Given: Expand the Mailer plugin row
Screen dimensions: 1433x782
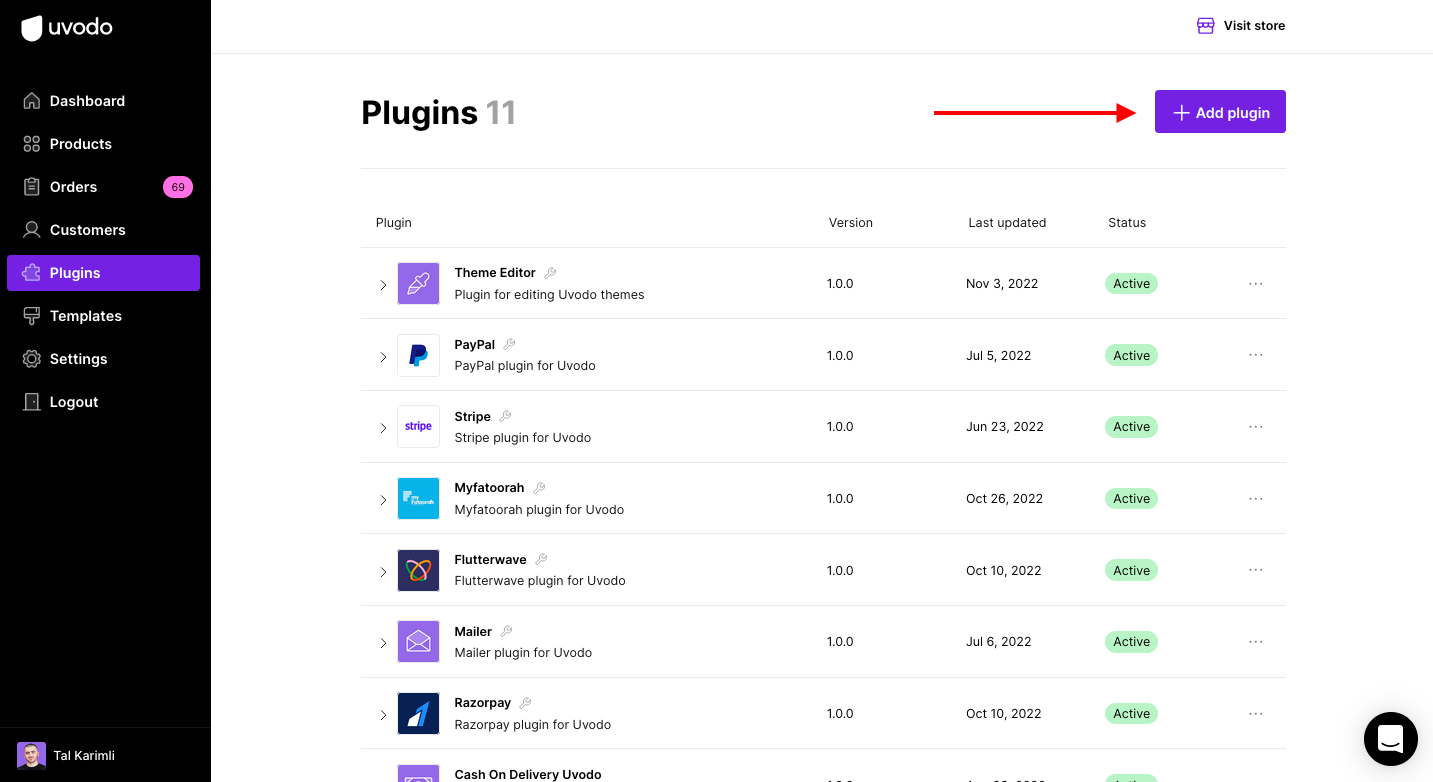Looking at the screenshot, I should coord(383,643).
